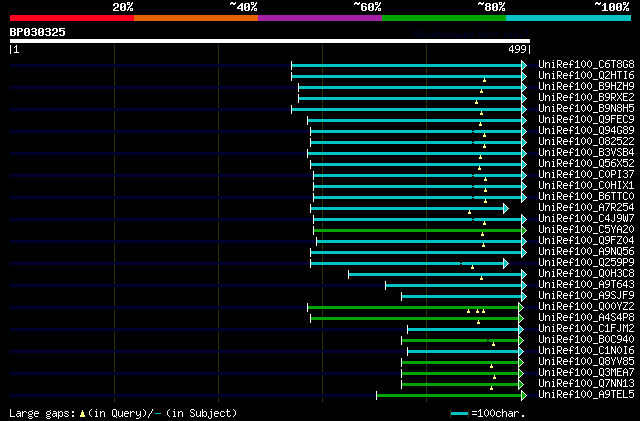Select the UniRef100_C5YA20 label
640x421 pixels.
pos(586,230)
